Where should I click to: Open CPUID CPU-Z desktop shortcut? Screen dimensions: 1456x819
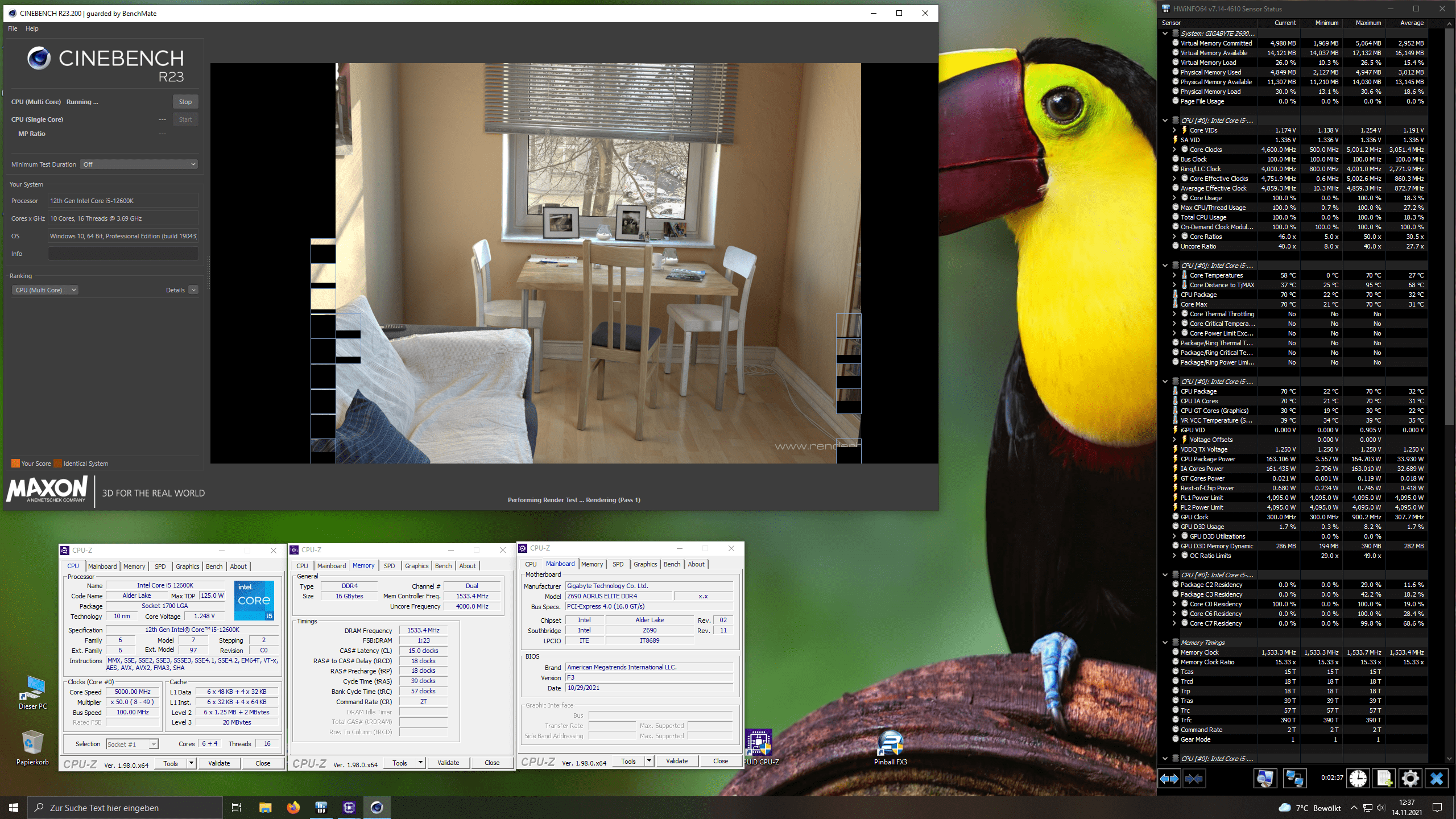pyautogui.click(x=760, y=747)
